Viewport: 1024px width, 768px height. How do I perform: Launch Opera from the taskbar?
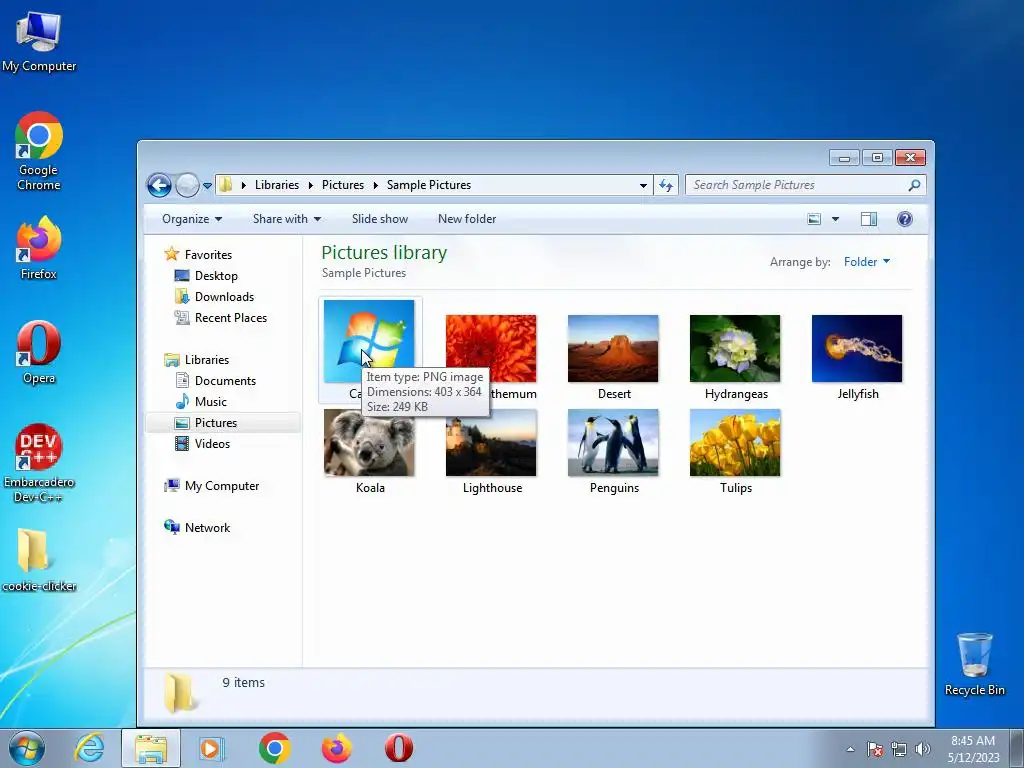(x=398, y=748)
